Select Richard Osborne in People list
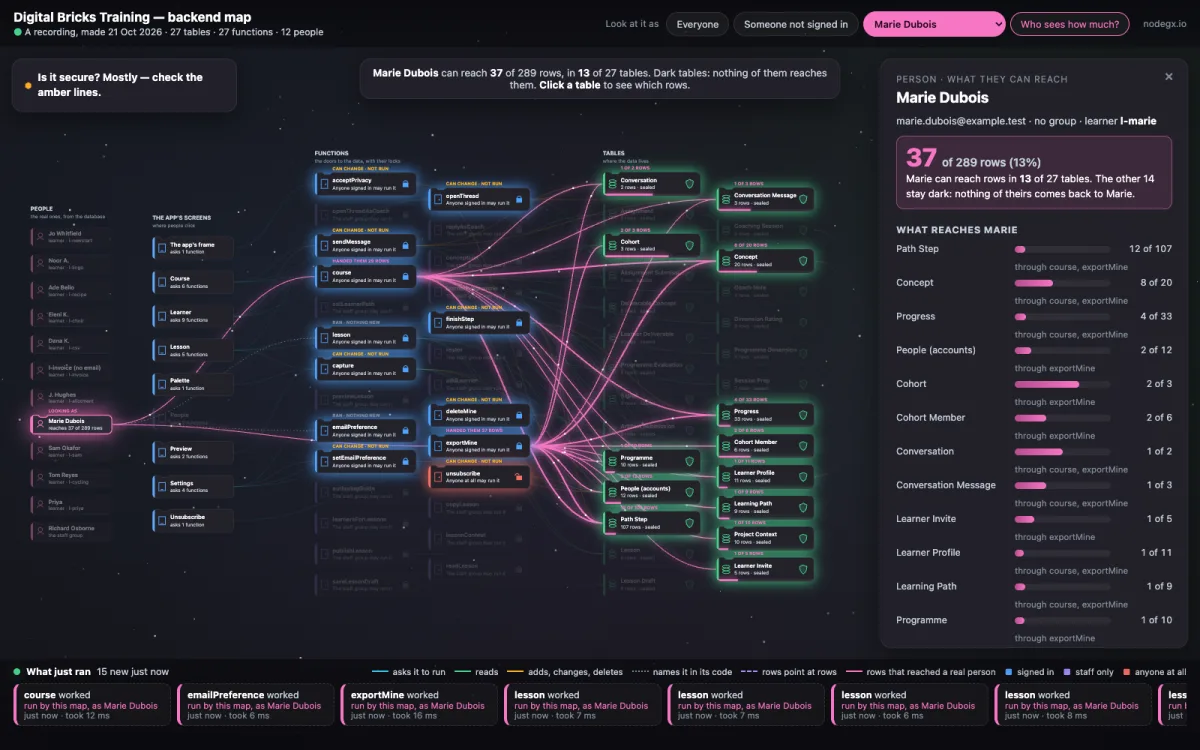 71,530
